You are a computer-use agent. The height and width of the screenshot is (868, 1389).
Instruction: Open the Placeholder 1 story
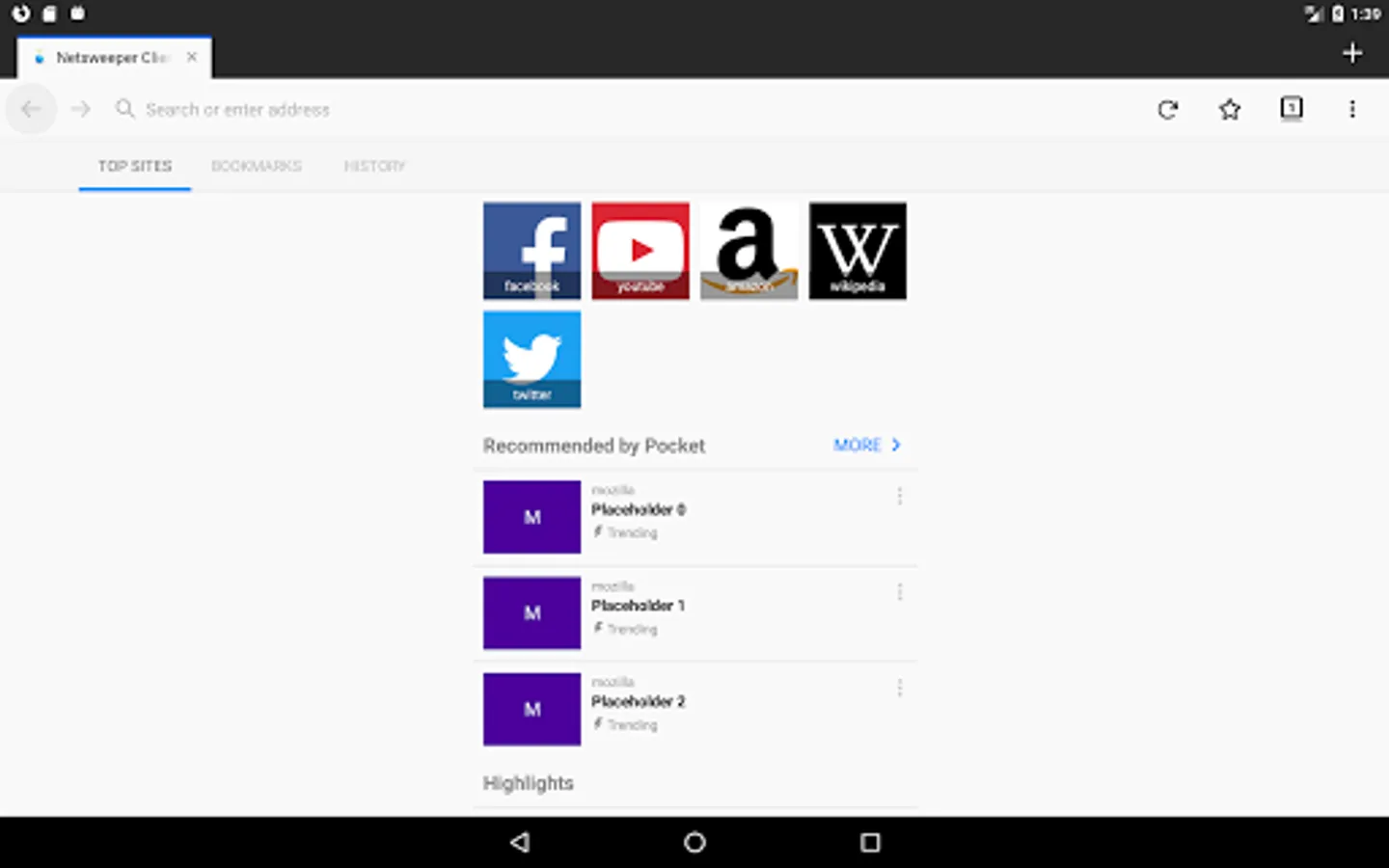pyautogui.click(x=694, y=613)
